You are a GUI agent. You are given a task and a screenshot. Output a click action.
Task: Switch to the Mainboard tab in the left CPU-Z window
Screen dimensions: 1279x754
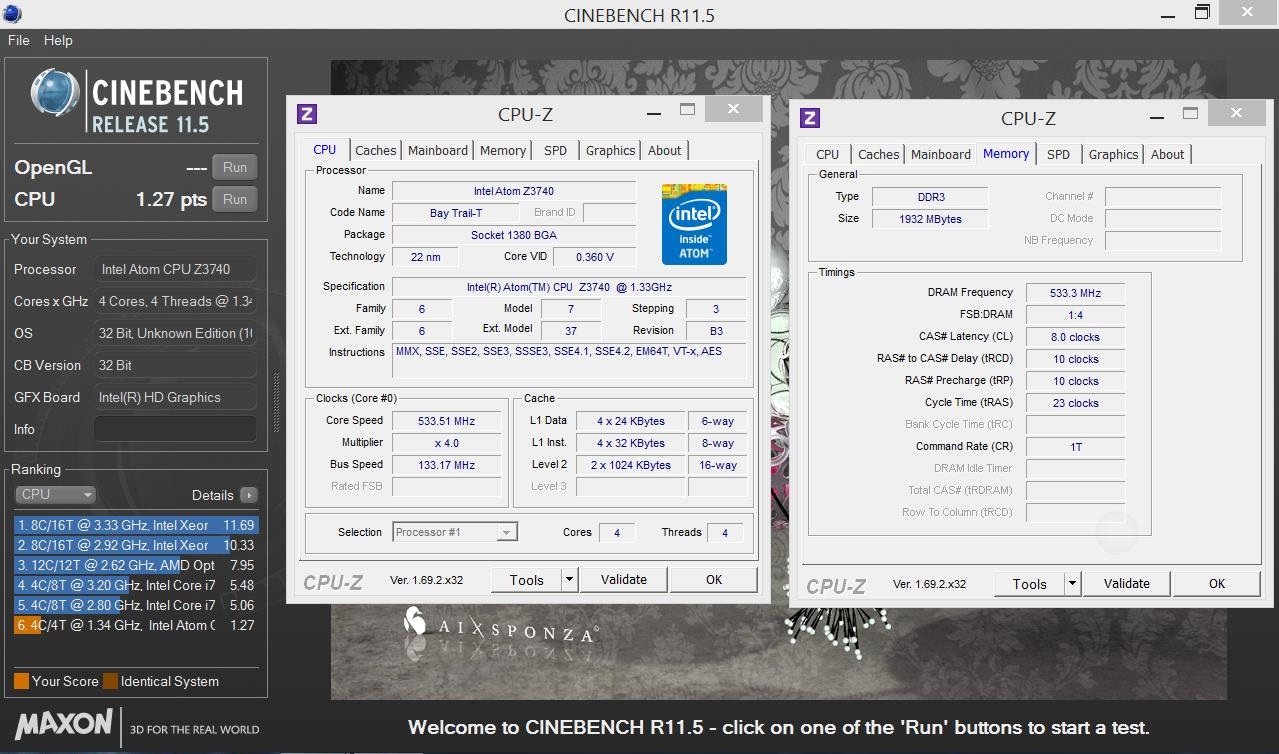(438, 150)
